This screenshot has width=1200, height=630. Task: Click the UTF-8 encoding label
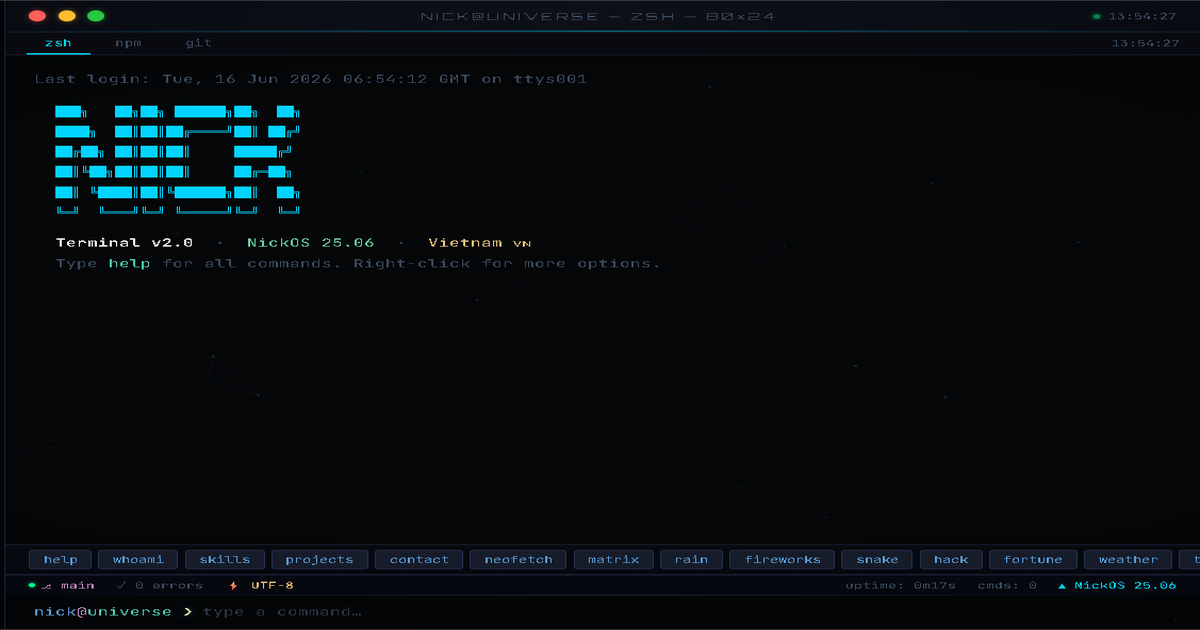pyautogui.click(x=272, y=586)
